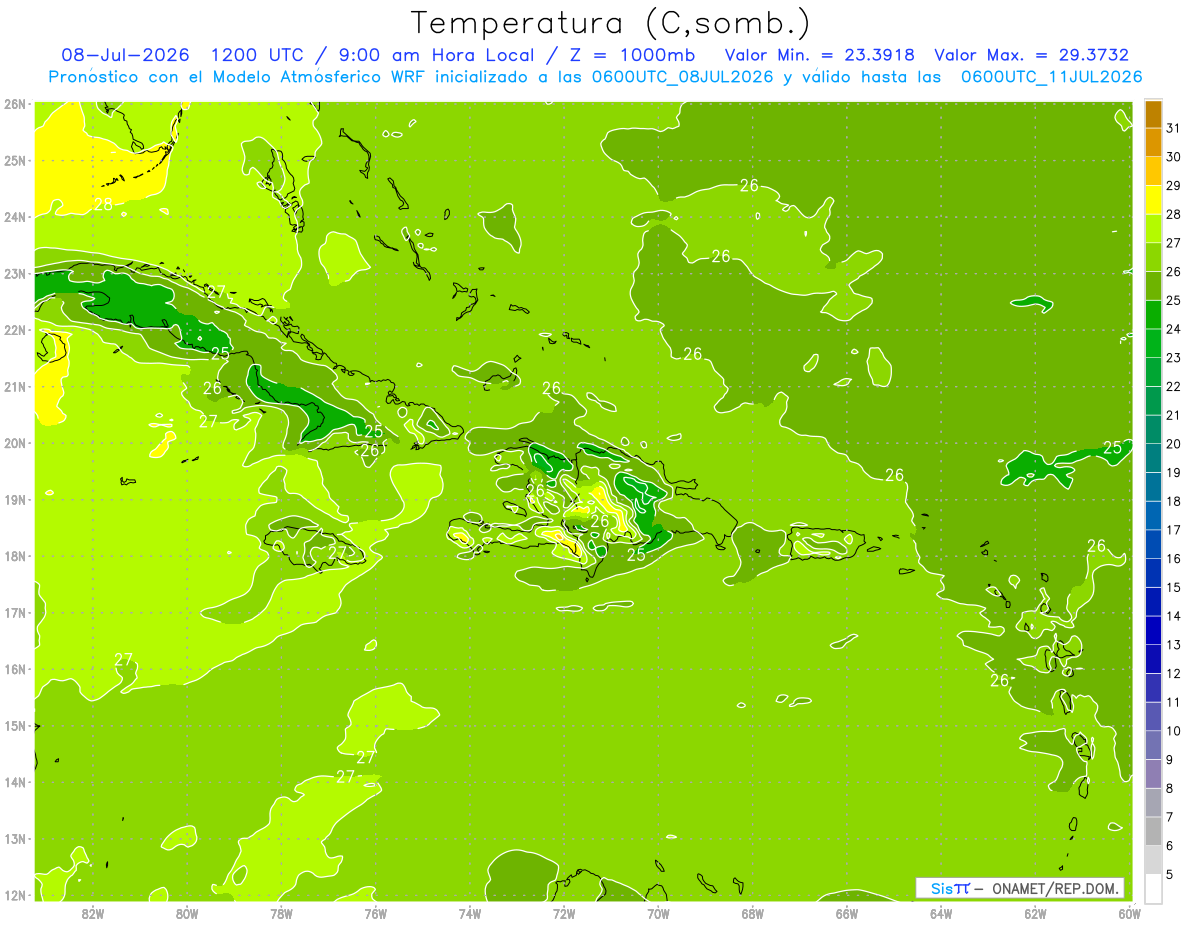Click the "22N" latitude axis label
This screenshot has width=1200, height=927.
pyautogui.click(x=15, y=330)
